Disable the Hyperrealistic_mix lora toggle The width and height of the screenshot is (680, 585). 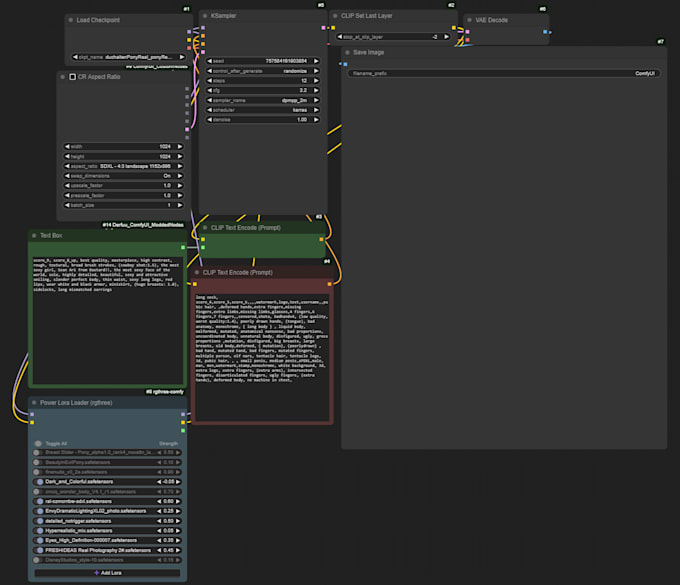pos(40,530)
